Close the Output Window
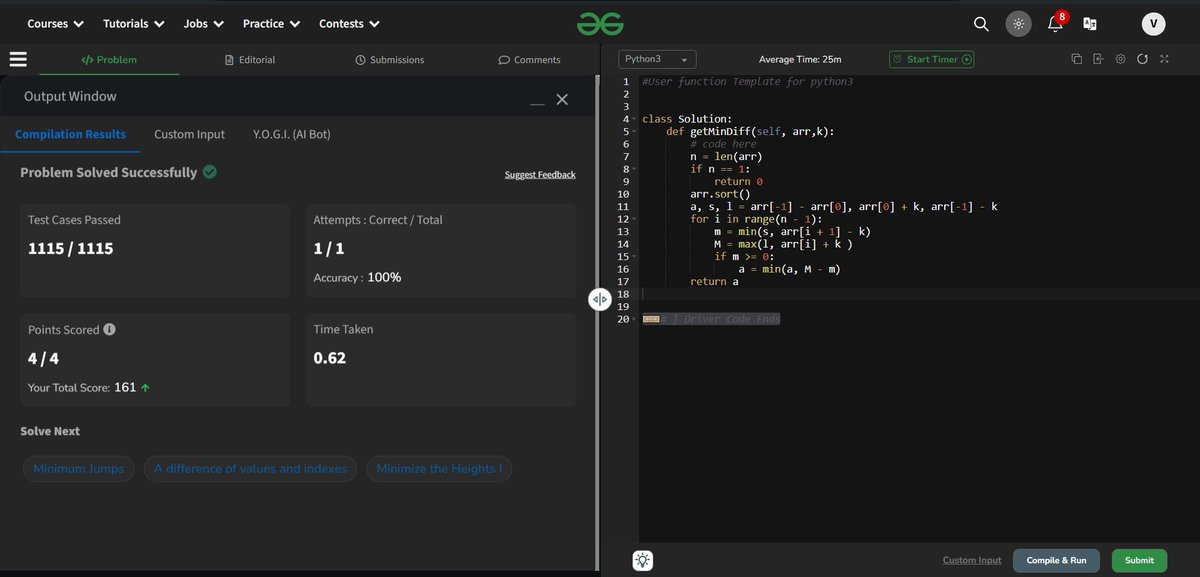The image size is (1200, 577). pyautogui.click(x=562, y=99)
